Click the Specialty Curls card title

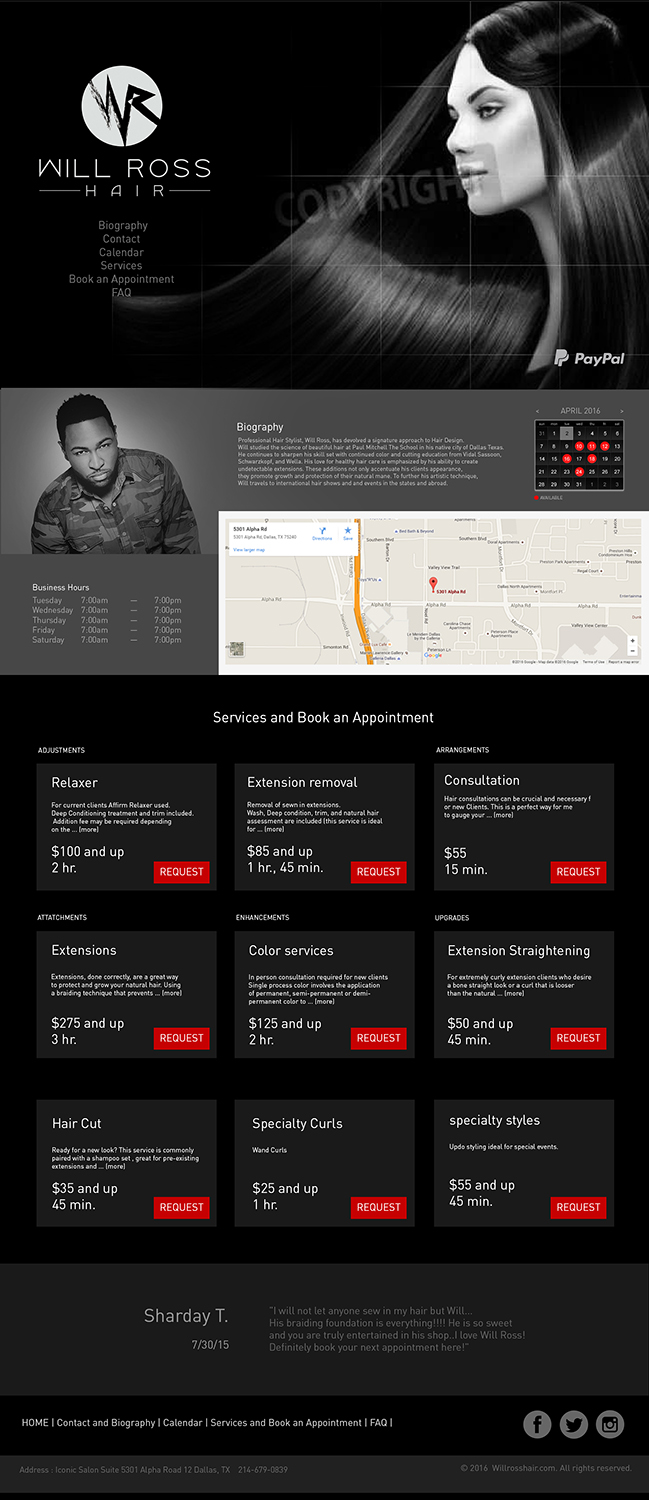coord(297,1123)
